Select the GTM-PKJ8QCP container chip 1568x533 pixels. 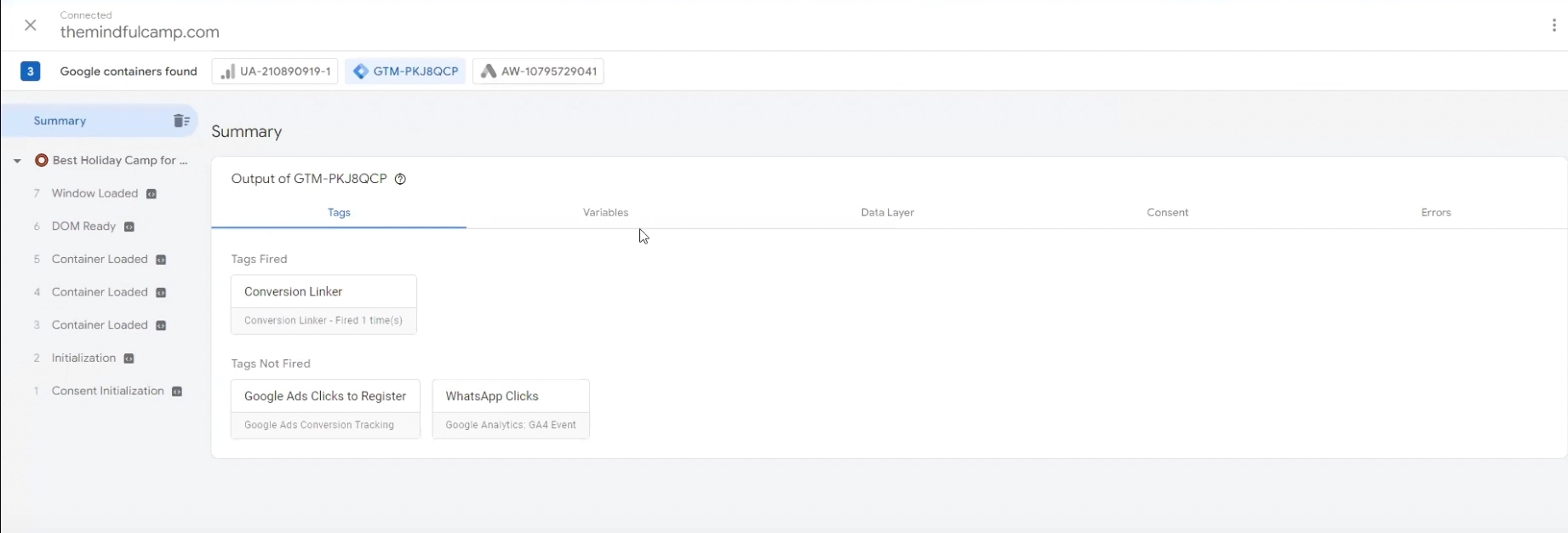pyautogui.click(x=405, y=72)
